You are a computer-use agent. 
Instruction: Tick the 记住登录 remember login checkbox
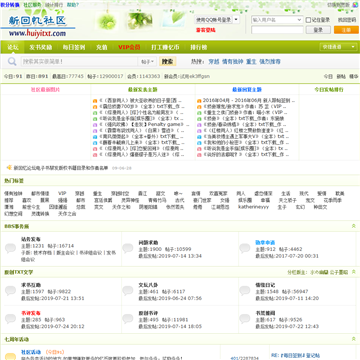(x=308, y=20)
